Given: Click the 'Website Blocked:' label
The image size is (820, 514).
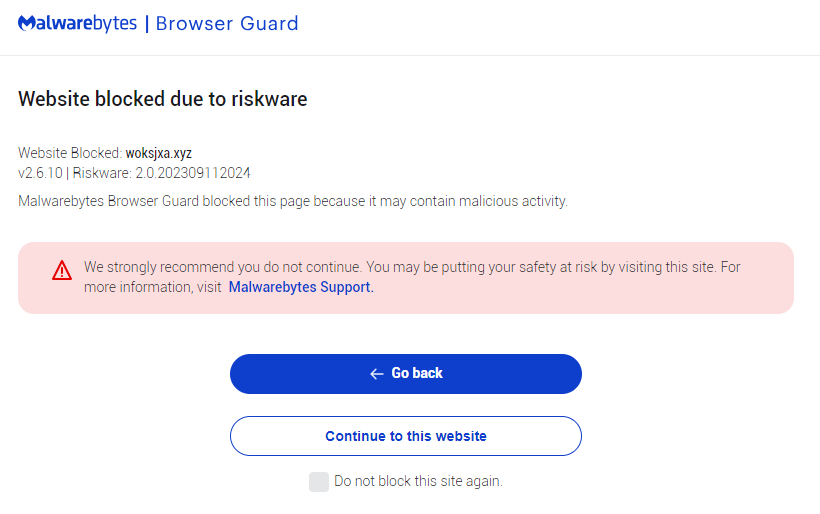Looking at the screenshot, I should pyautogui.click(x=70, y=153).
